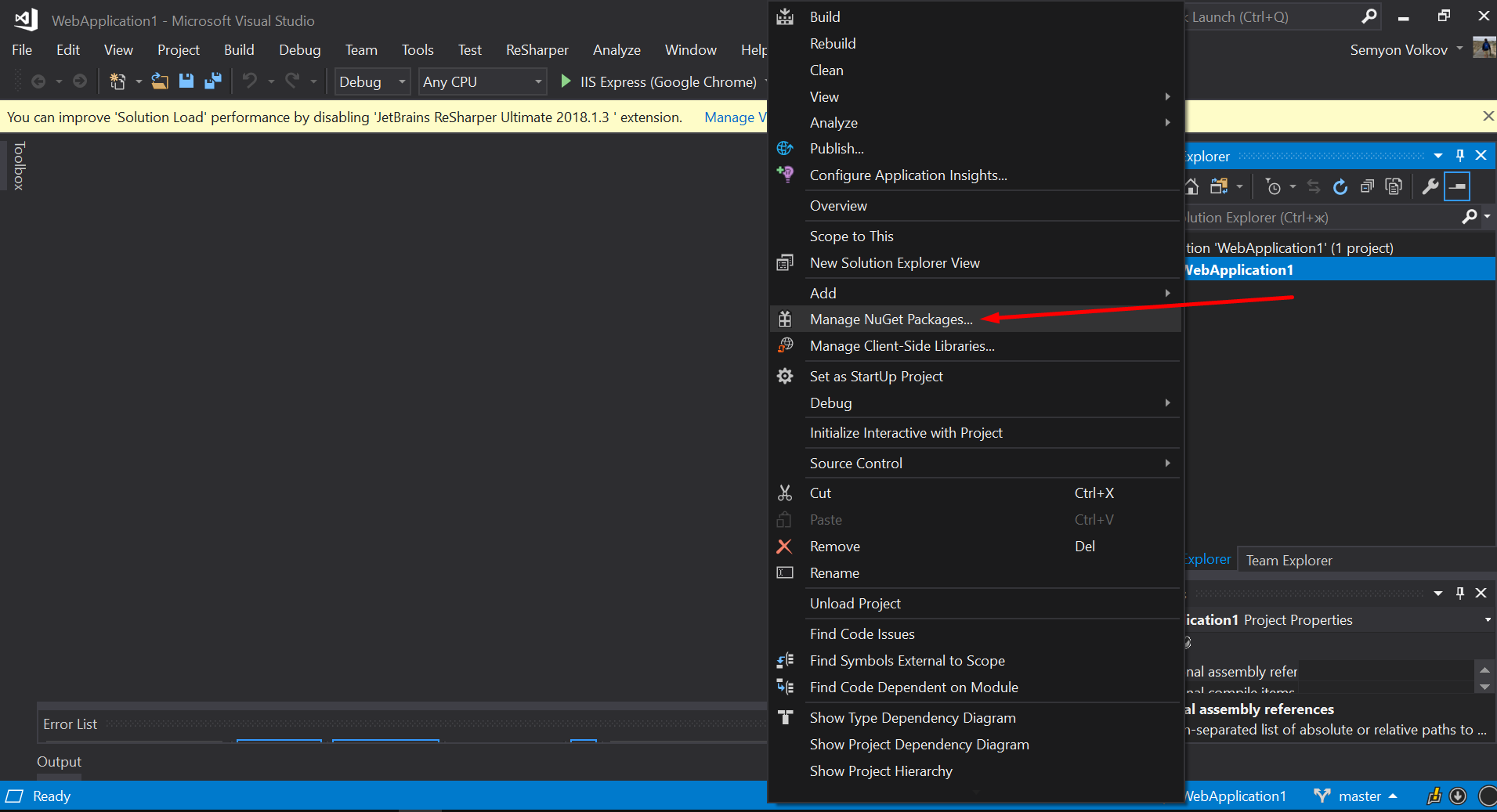Choose Rebuild in the context menu

pyautogui.click(x=975, y=43)
